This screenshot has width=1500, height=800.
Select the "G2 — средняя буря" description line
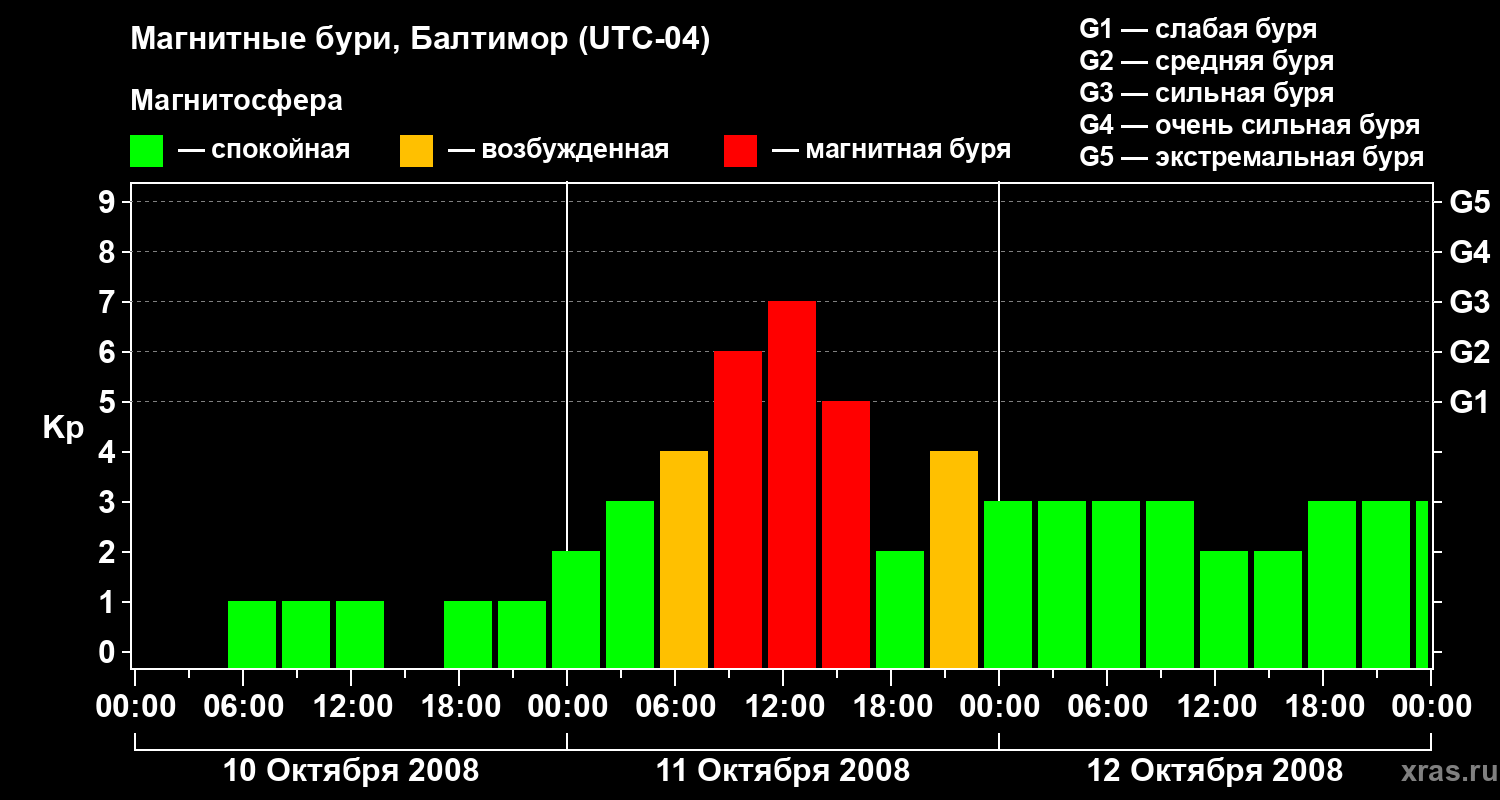point(1206,61)
